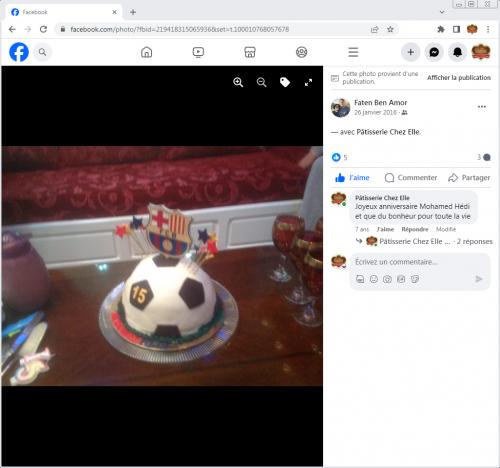Send the comment with arrow button

(479, 279)
